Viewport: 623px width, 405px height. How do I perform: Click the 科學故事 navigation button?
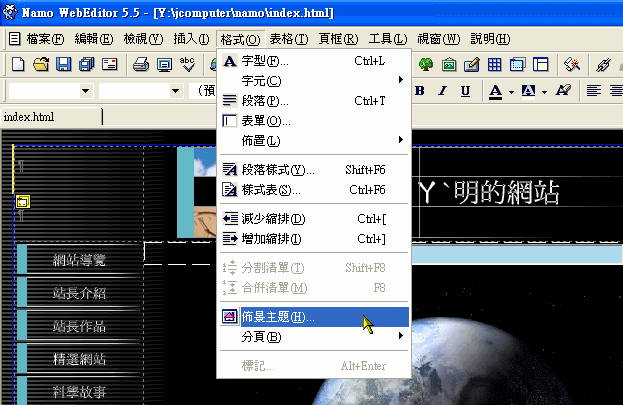(79, 391)
